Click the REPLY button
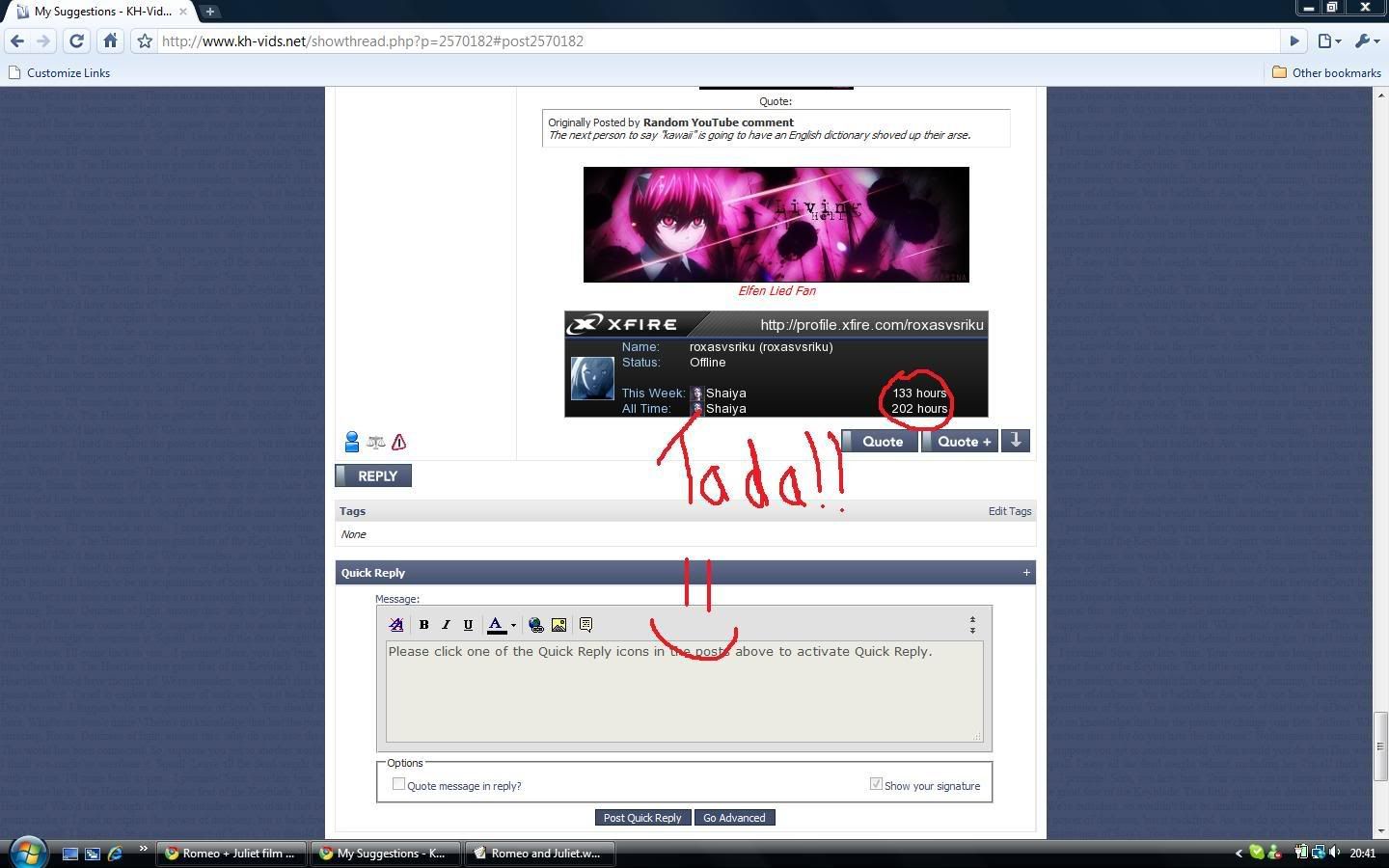 (x=373, y=475)
